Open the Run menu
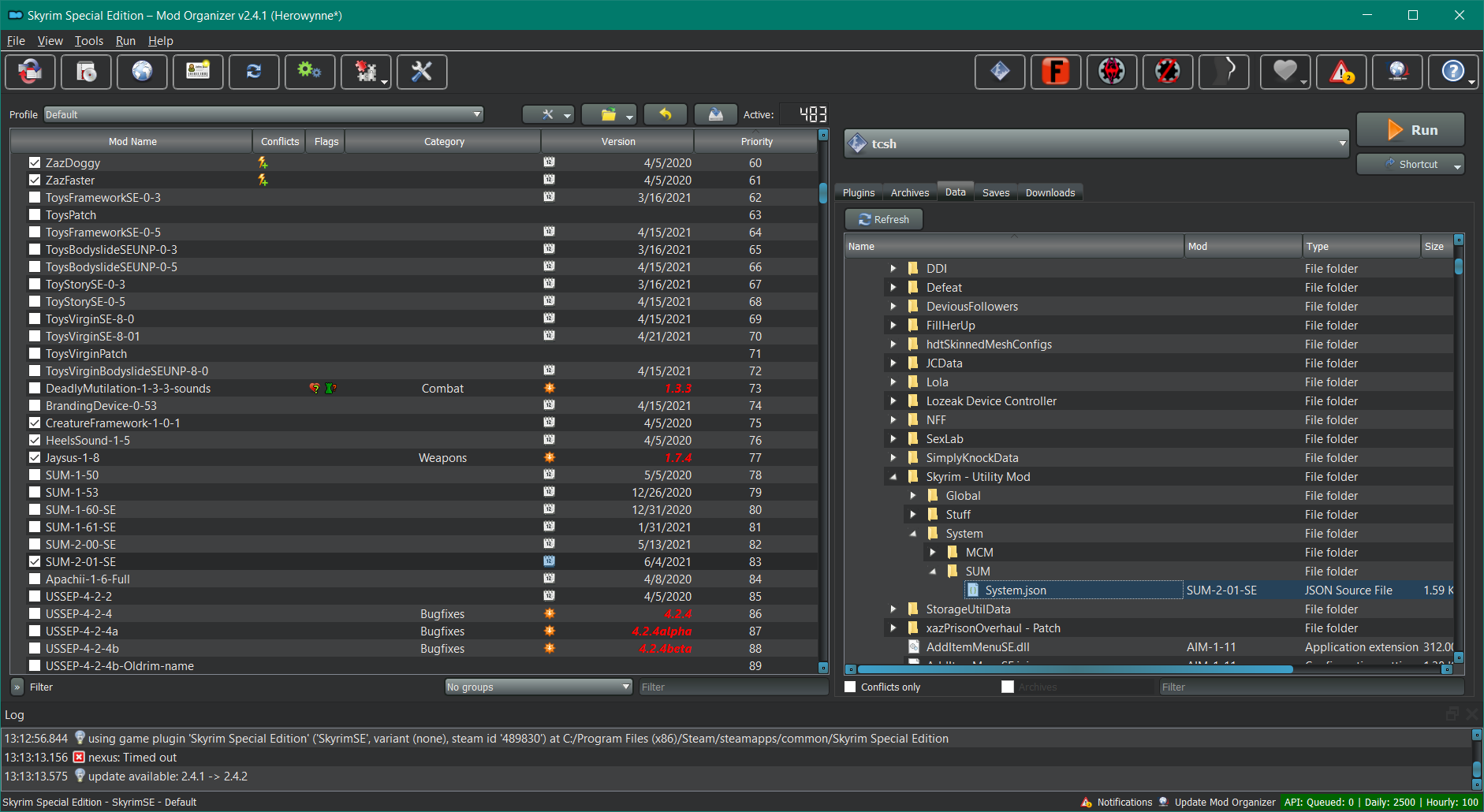 point(125,41)
